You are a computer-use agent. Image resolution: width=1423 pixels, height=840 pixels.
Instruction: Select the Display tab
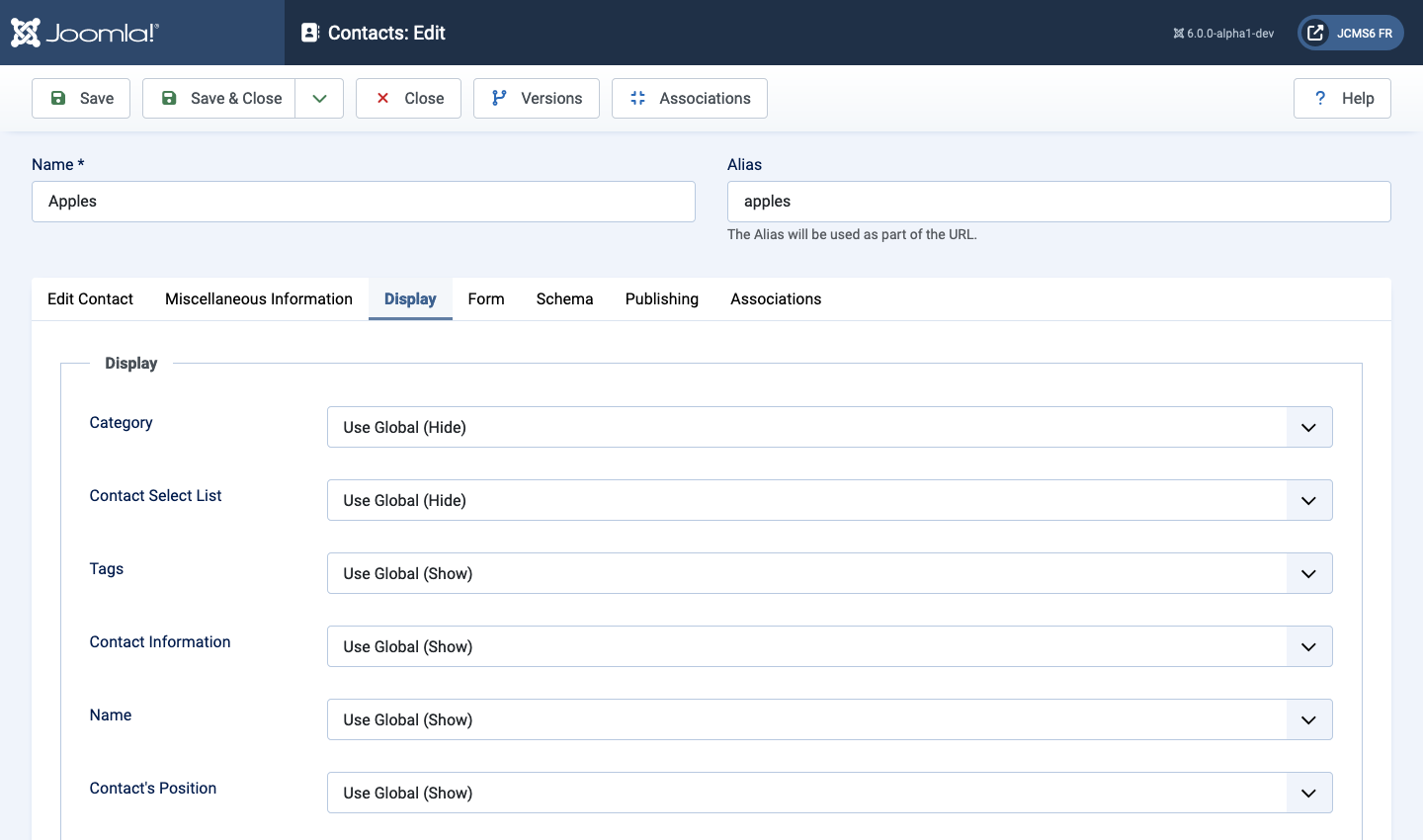pos(410,298)
